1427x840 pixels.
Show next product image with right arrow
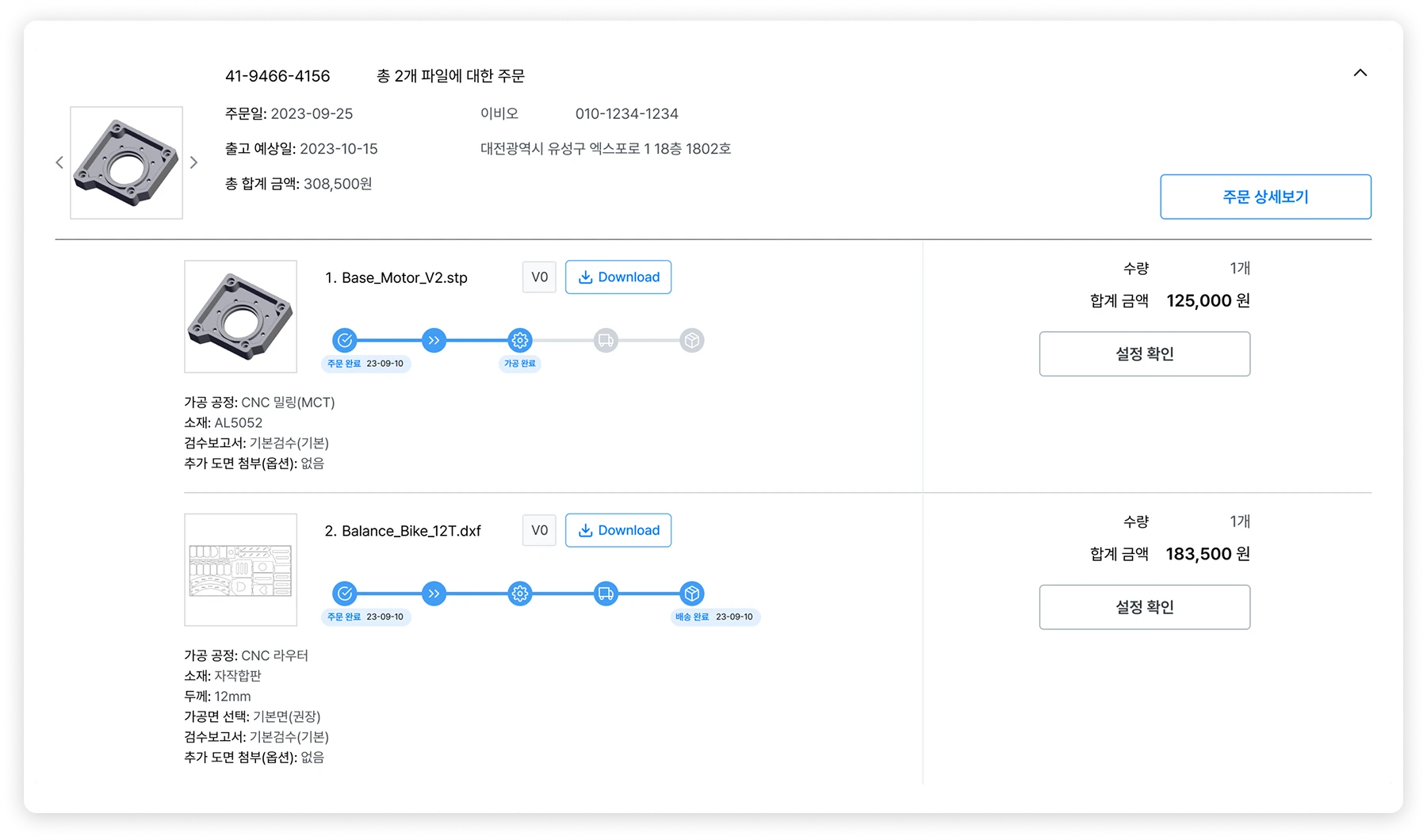coord(193,162)
